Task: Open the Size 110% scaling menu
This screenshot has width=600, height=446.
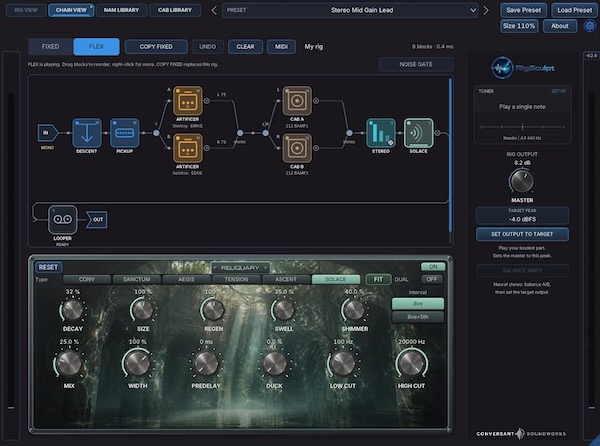Action: (519, 26)
